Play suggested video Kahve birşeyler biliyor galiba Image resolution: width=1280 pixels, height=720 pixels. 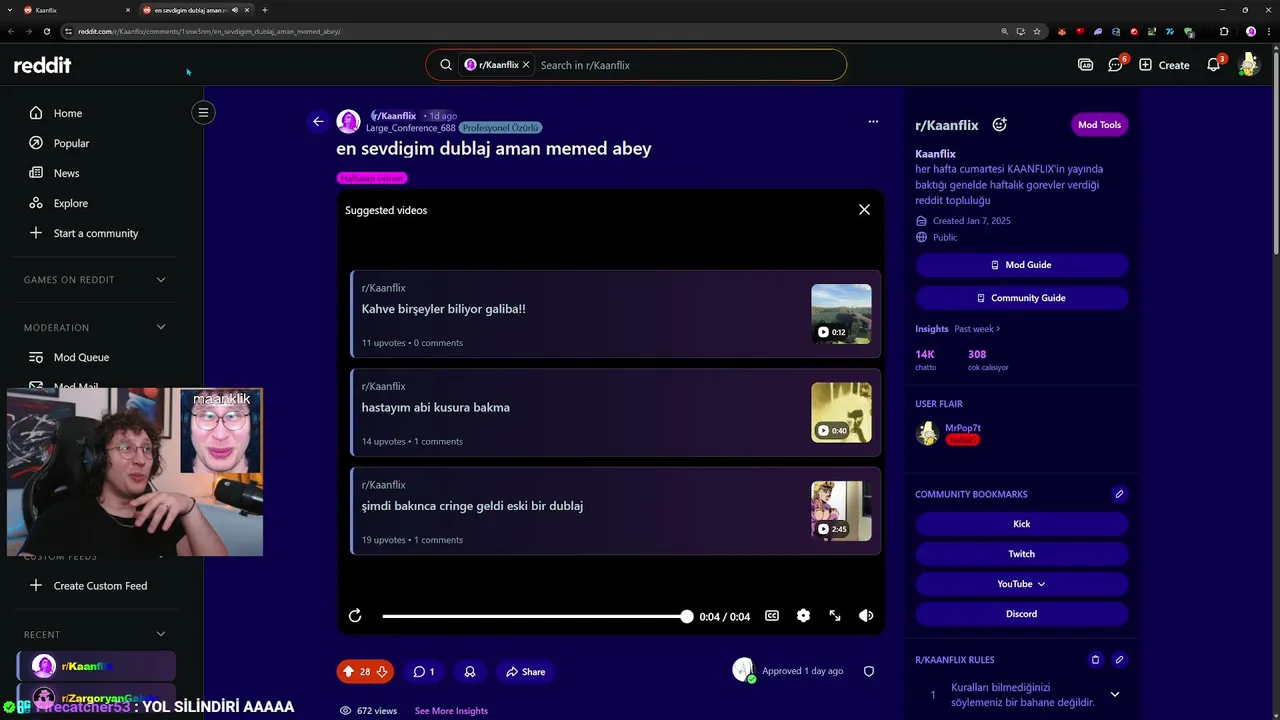click(x=616, y=314)
